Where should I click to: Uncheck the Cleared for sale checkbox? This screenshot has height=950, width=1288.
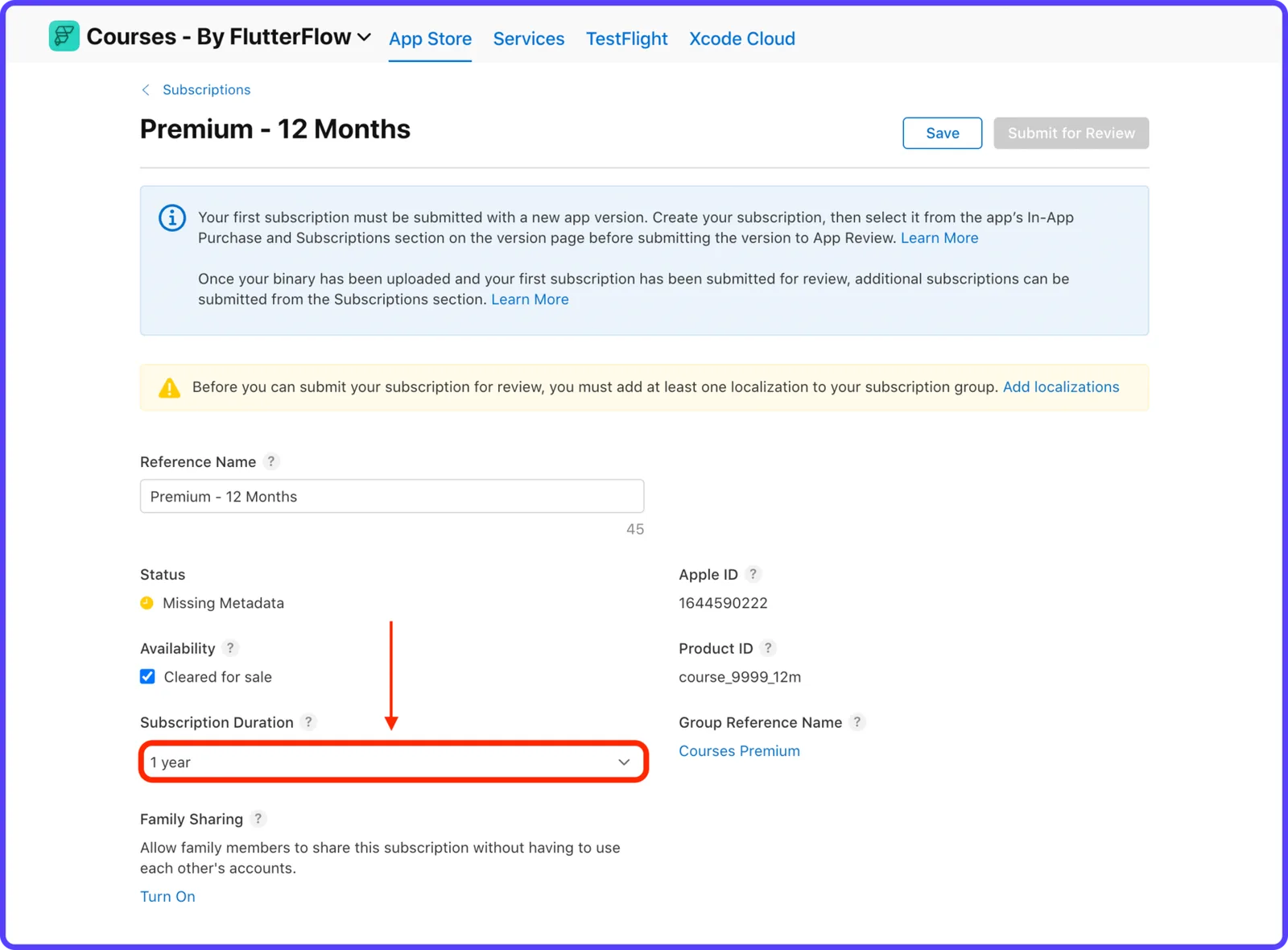(x=147, y=676)
